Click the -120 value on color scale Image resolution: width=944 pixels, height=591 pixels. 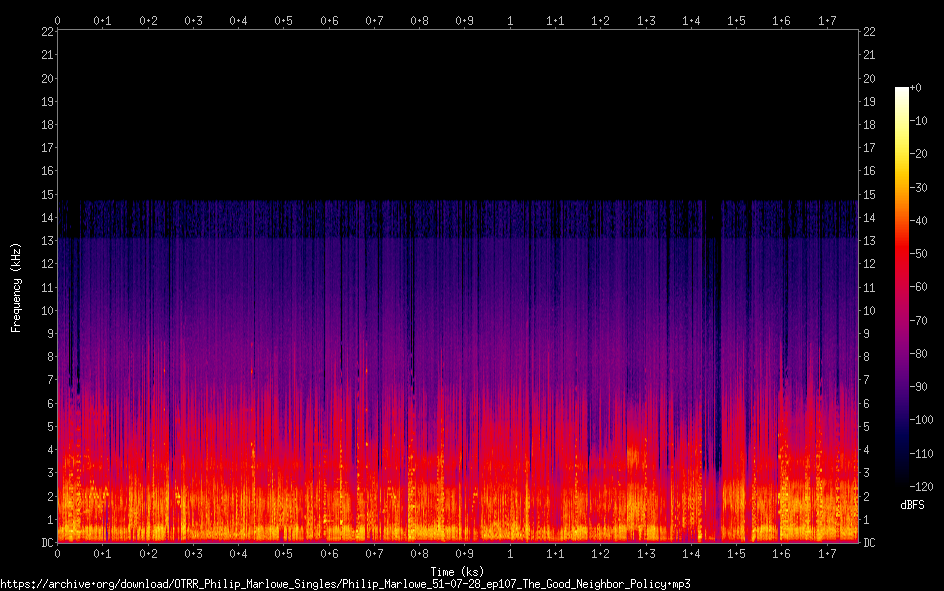pyautogui.click(x=920, y=487)
